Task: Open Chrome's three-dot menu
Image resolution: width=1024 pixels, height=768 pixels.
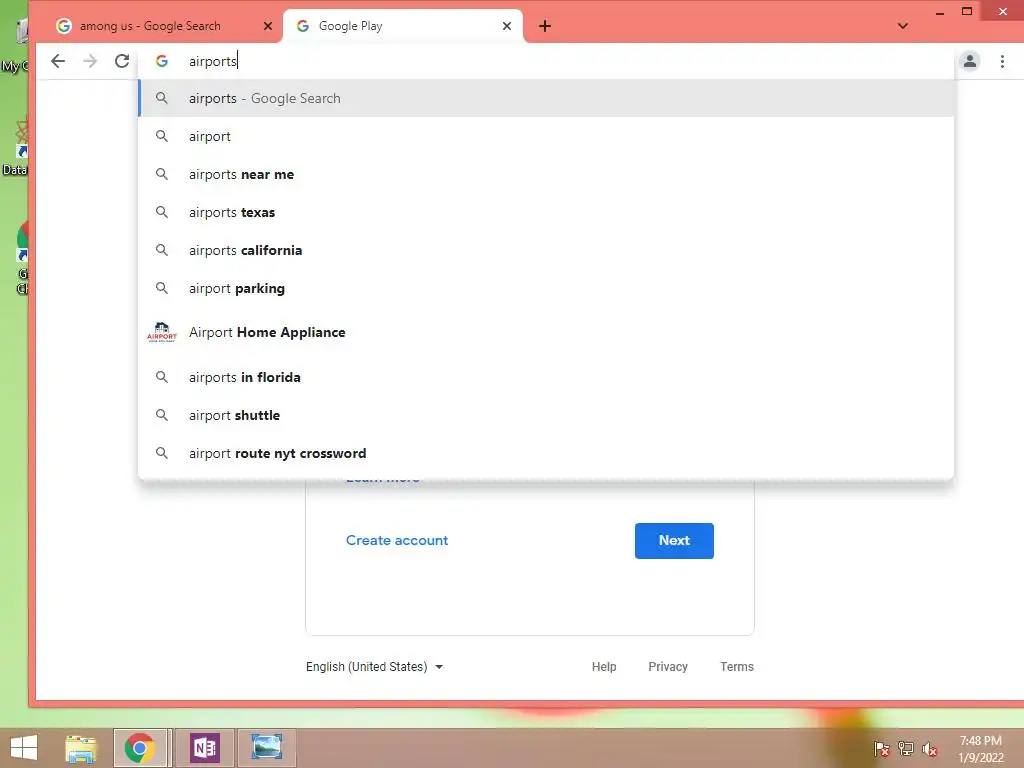Action: pyautogui.click(x=1002, y=61)
